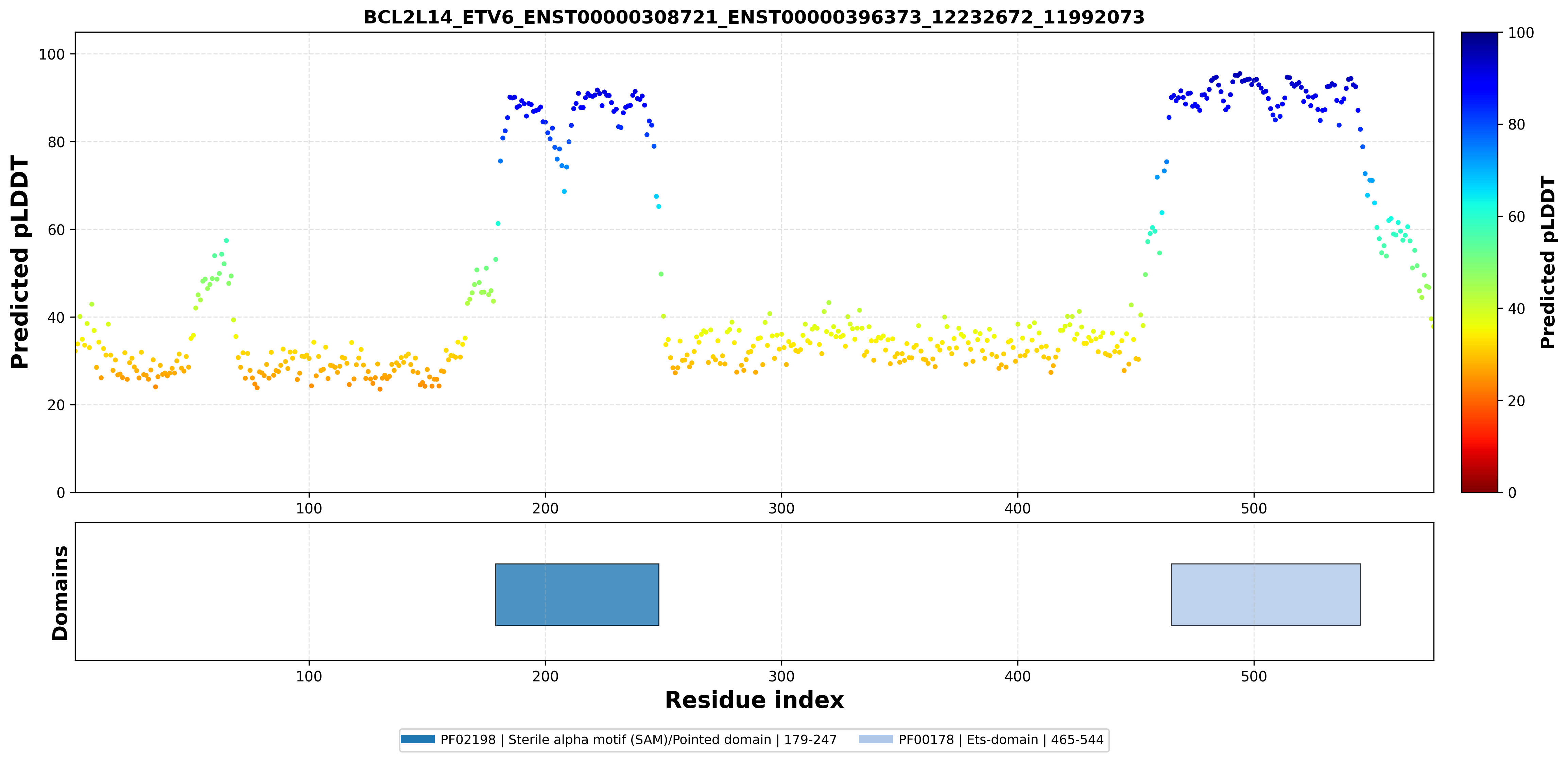Click the Domains axis label

[59, 593]
